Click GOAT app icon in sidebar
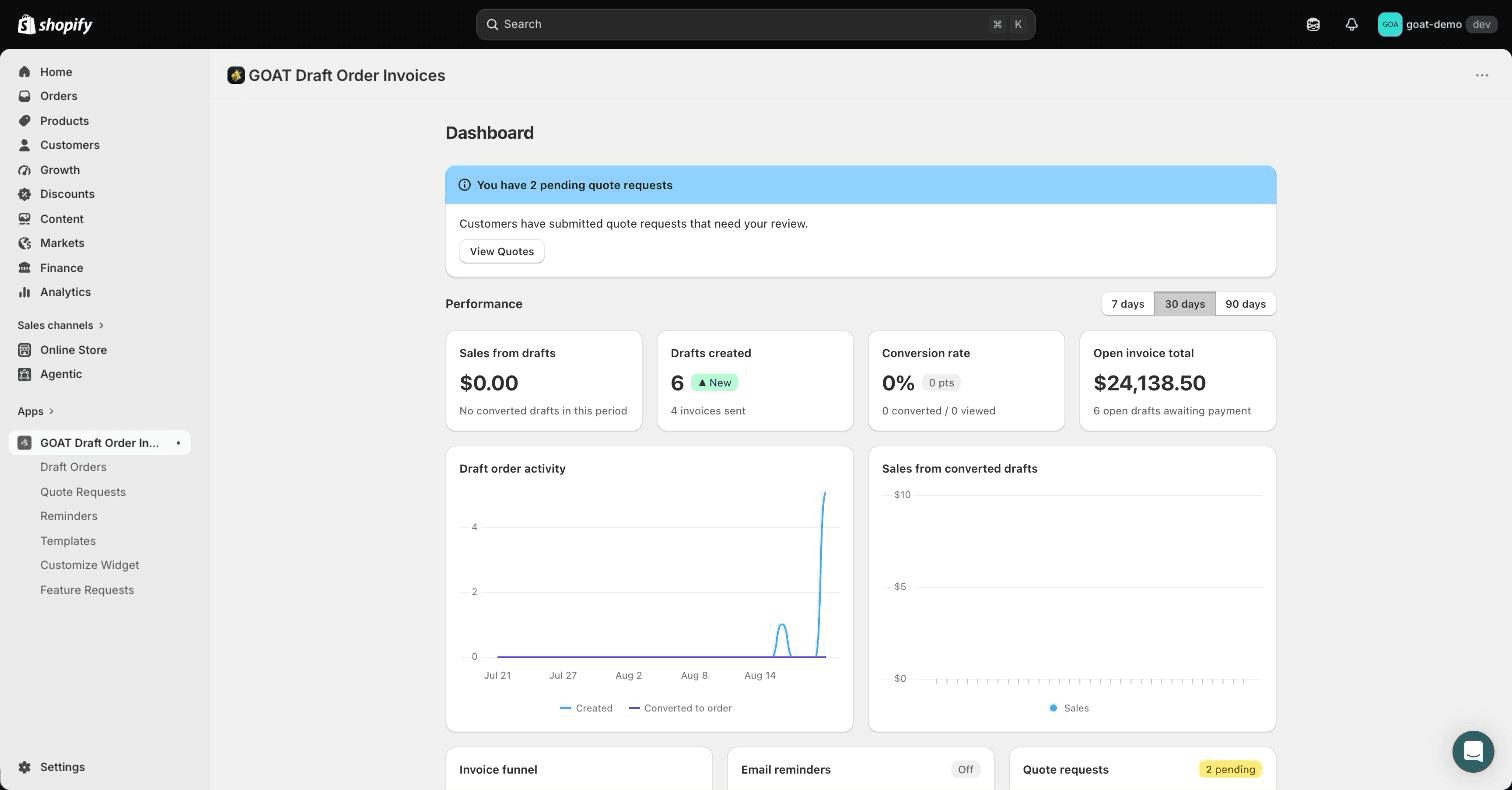The height and width of the screenshot is (790, 1512). click(25, 443)
